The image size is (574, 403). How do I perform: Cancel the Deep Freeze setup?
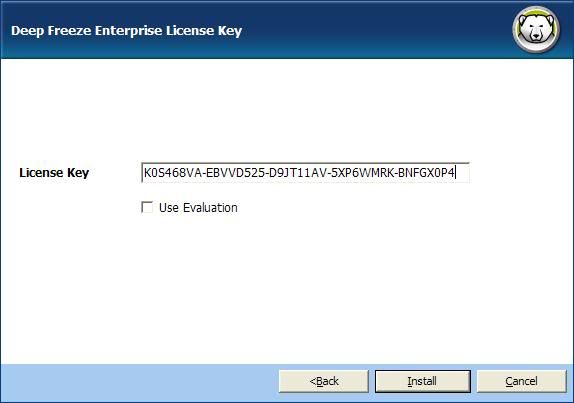tap(522, 381)
